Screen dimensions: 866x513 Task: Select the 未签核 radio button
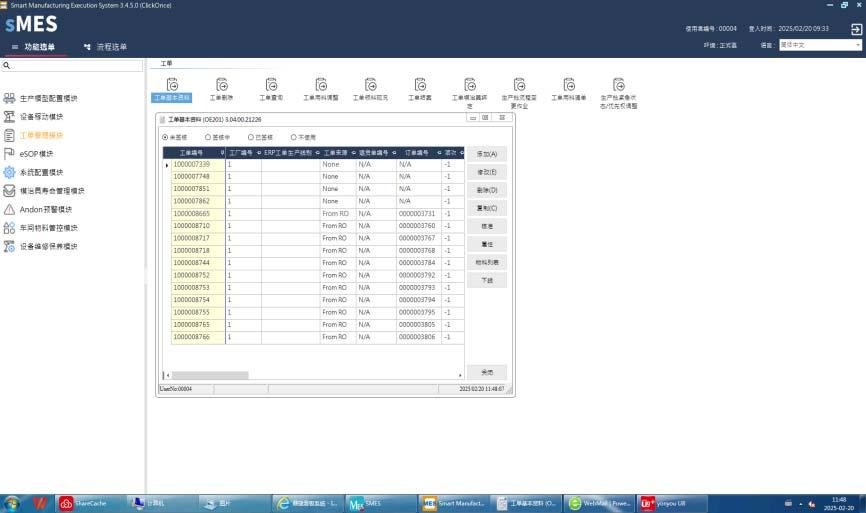coord(166,137)
